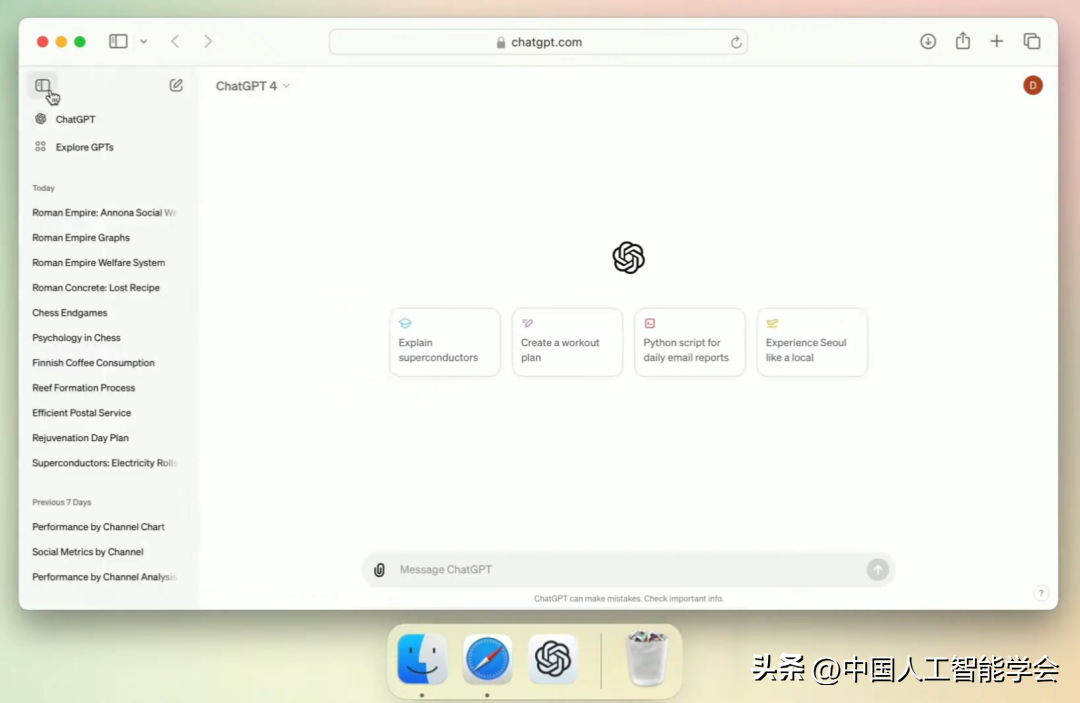Open Safari downloads icon
The width and height of the screenshot is (1080, 703).
click(x=928, y=41)
